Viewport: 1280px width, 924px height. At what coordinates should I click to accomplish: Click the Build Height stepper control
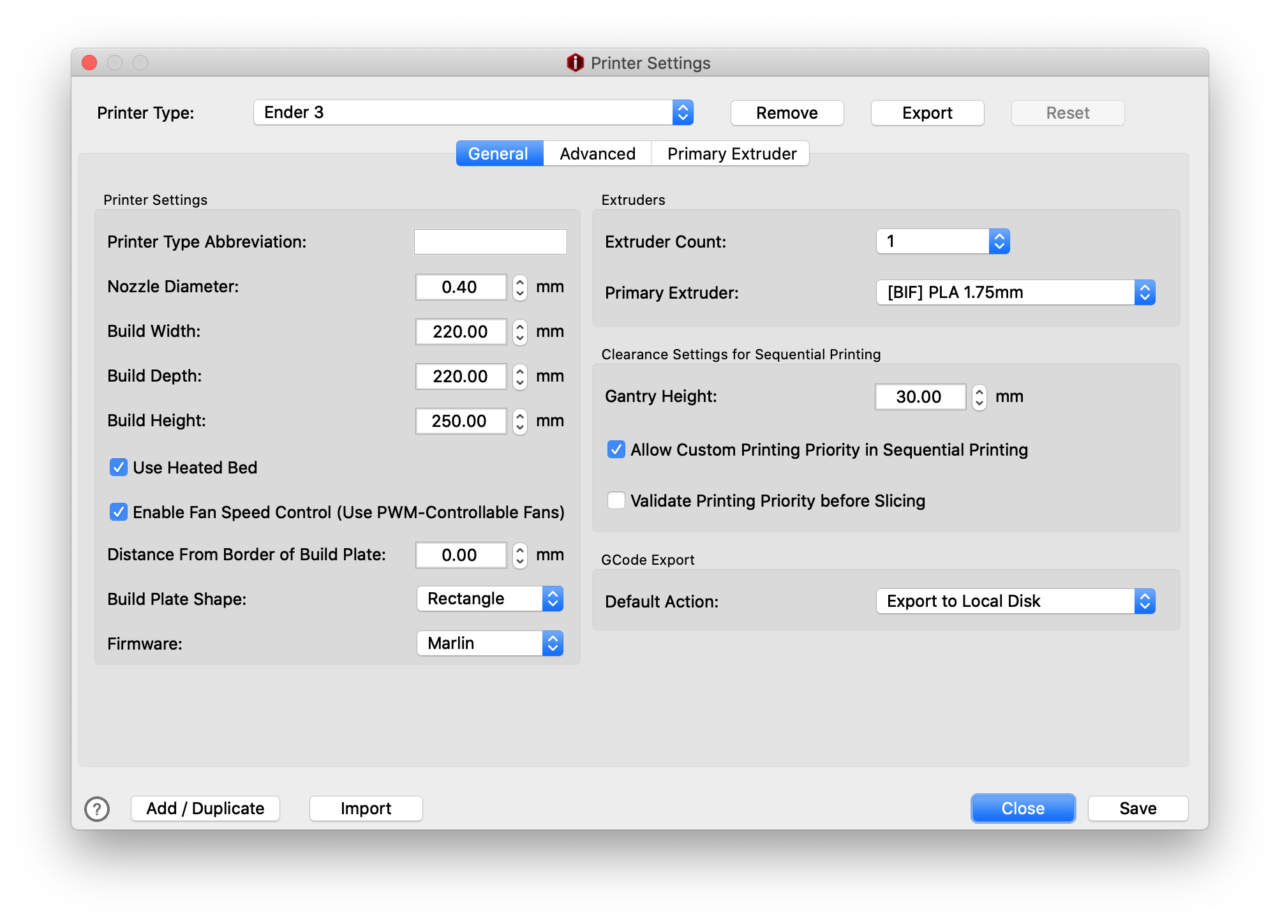click(520, 421)
